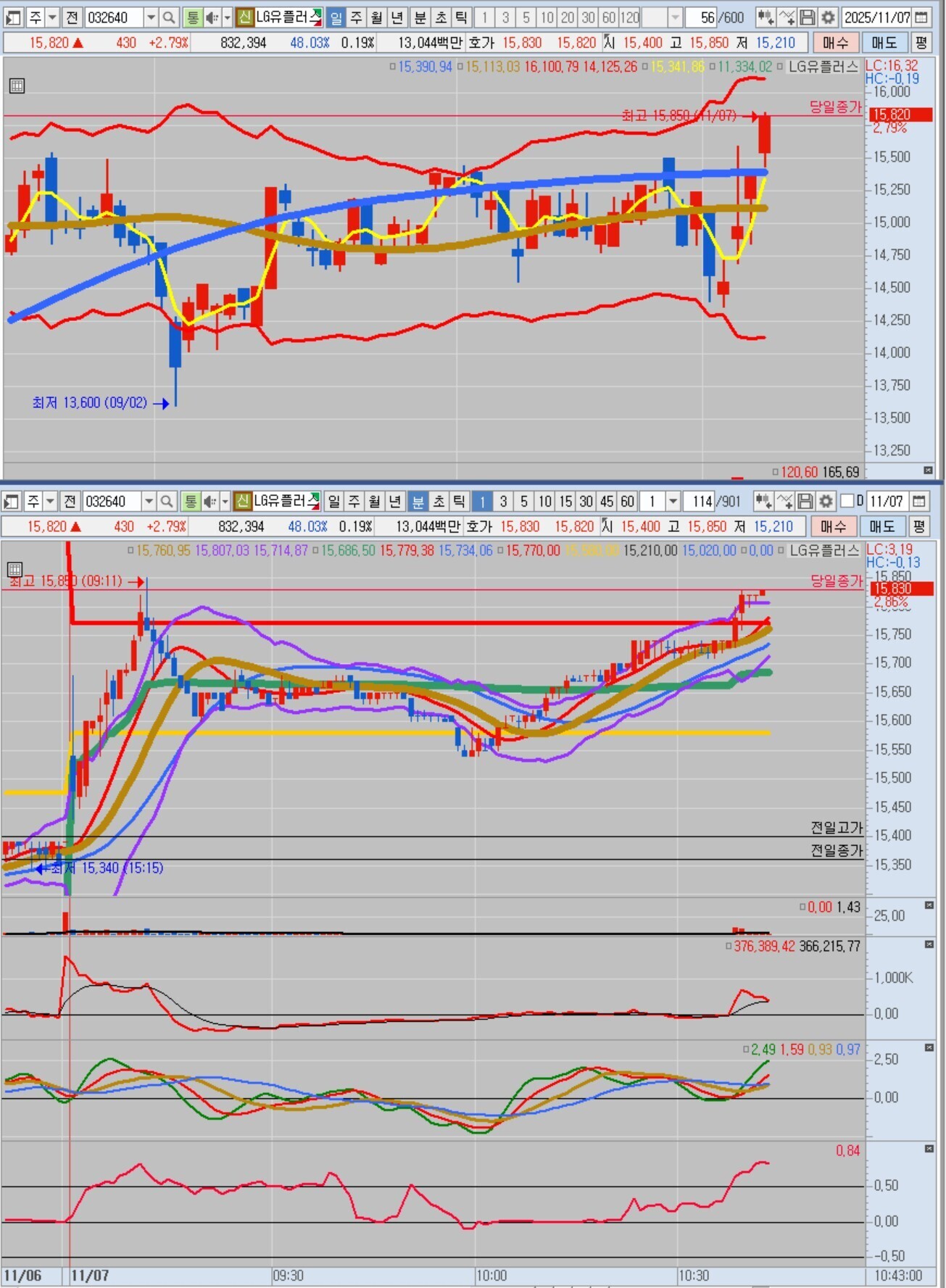
Task: Click the search magnifier in the upper chart toolbar
Action: click(x=169, y=17)
